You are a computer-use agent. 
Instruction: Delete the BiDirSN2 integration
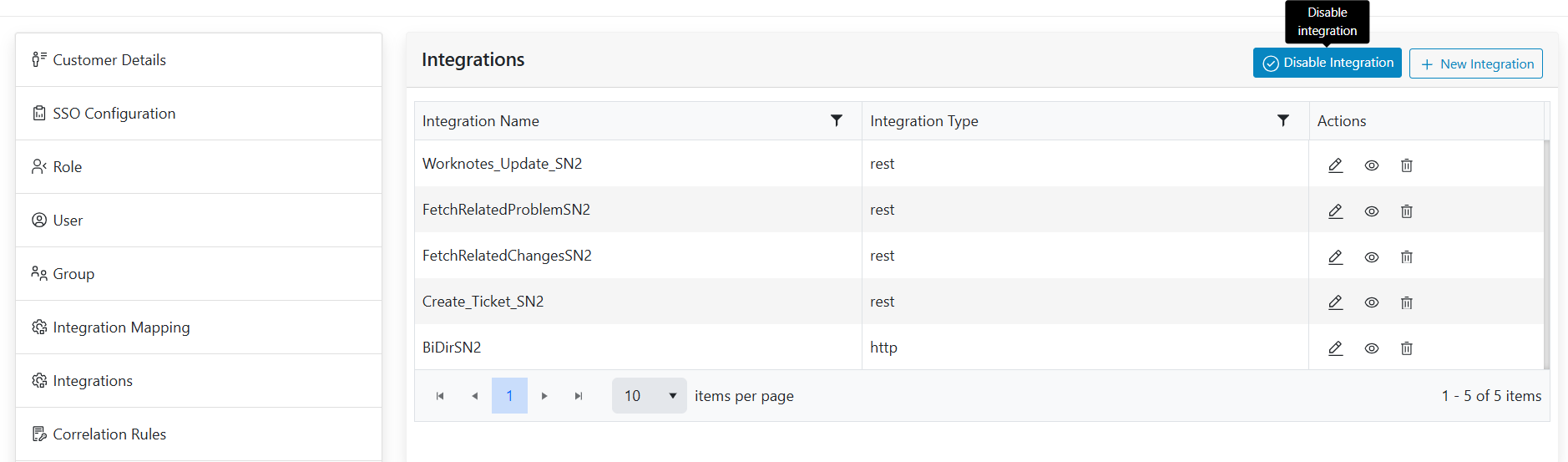click(x=1406, y=348)
